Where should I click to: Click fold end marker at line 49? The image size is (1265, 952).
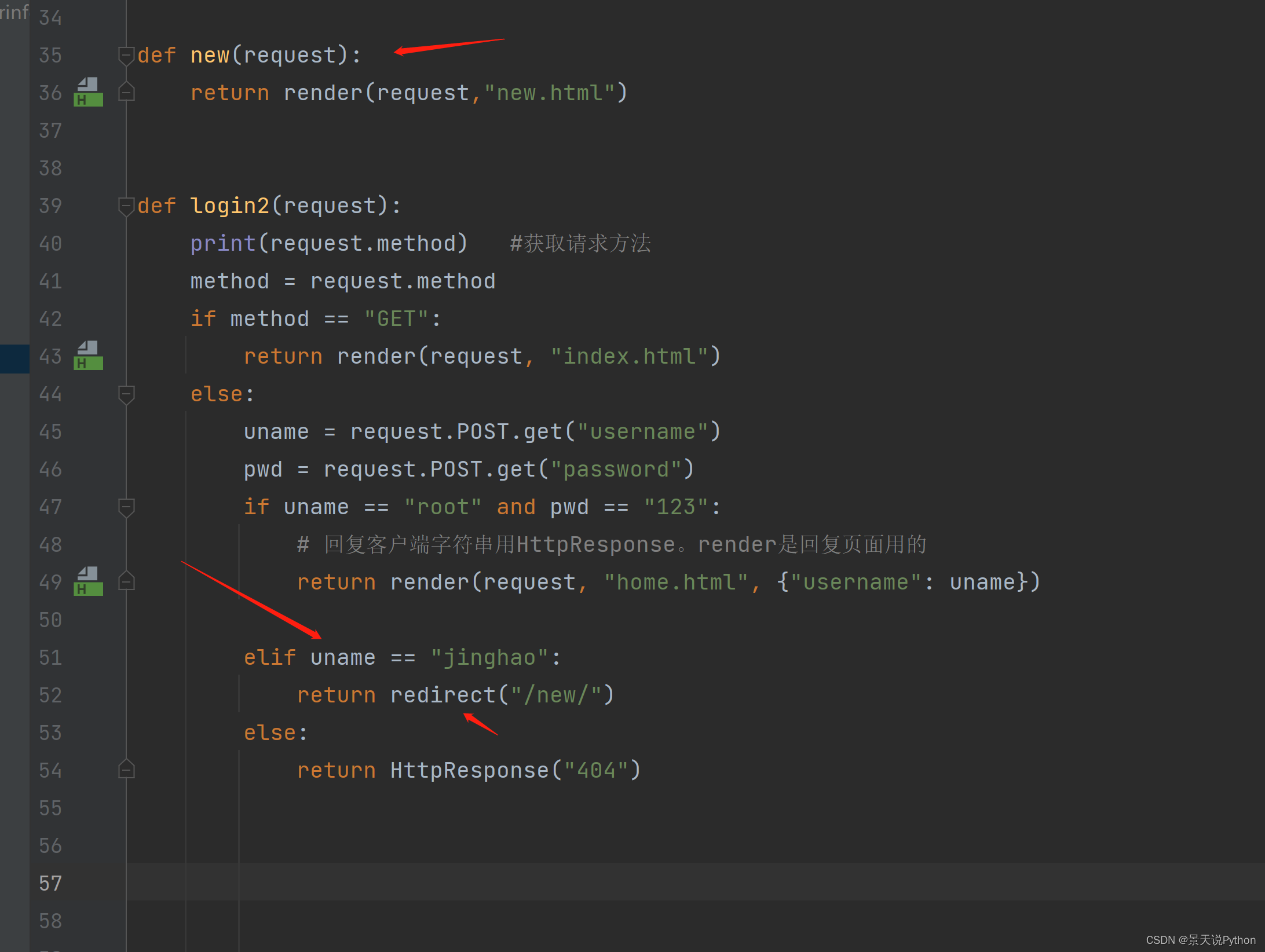[126, 581]
